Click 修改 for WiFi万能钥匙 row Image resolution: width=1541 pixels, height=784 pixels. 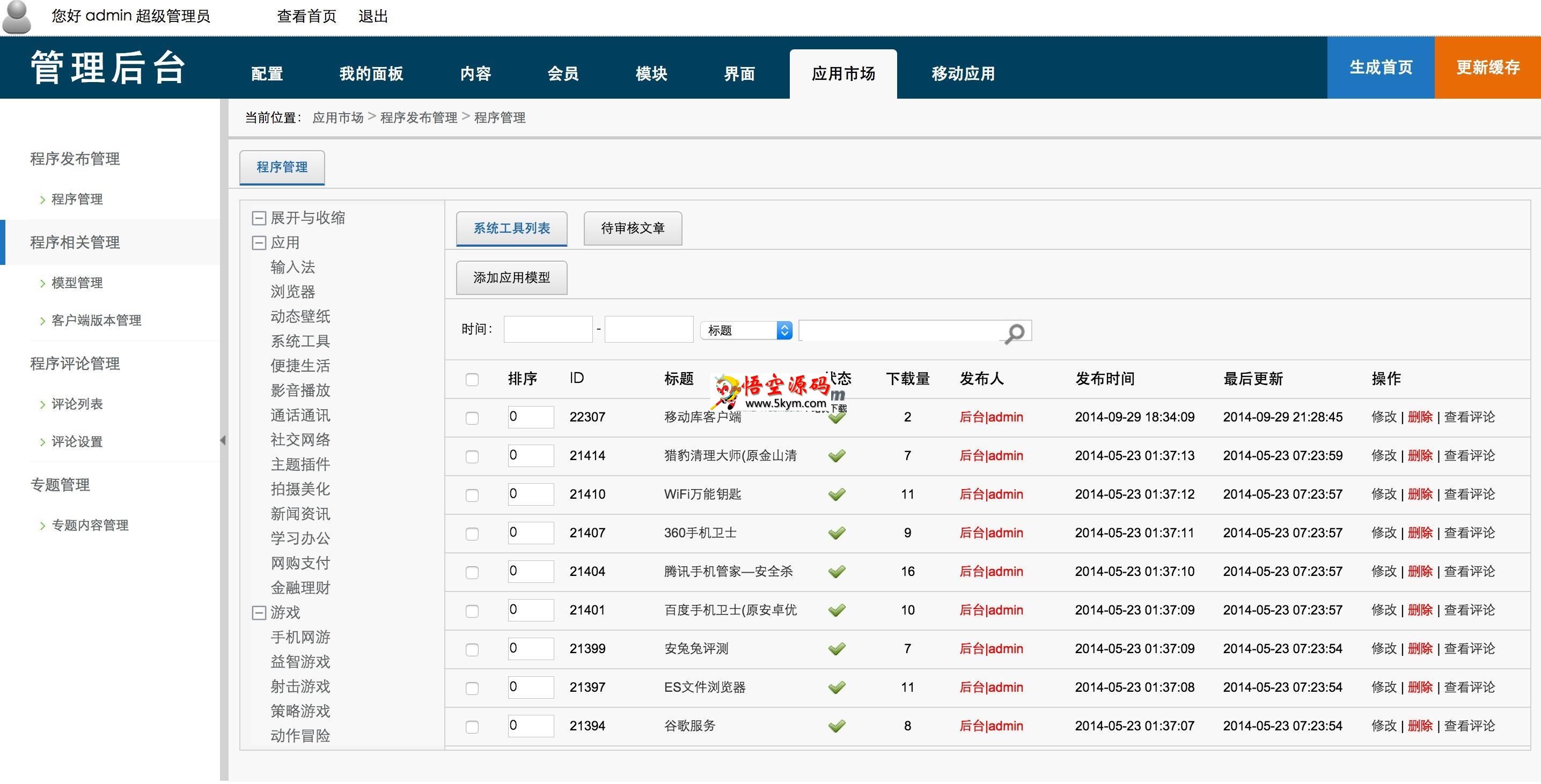pos(1384,494)
